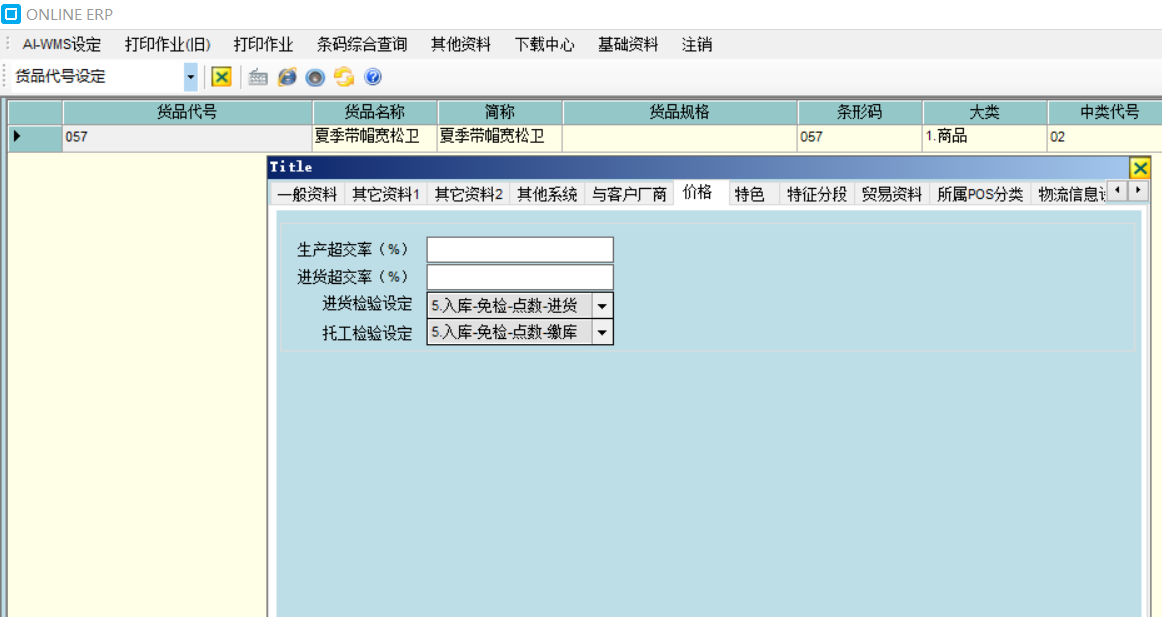Open the Internet Explorer browser icon
Viewport: 1162px width, 617px height.
pos(287,77)
